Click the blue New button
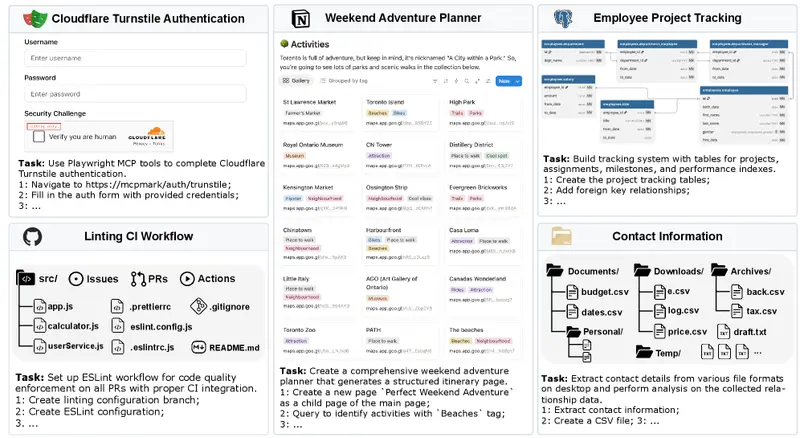Viewport: 800px width, 438px height. 502,80
